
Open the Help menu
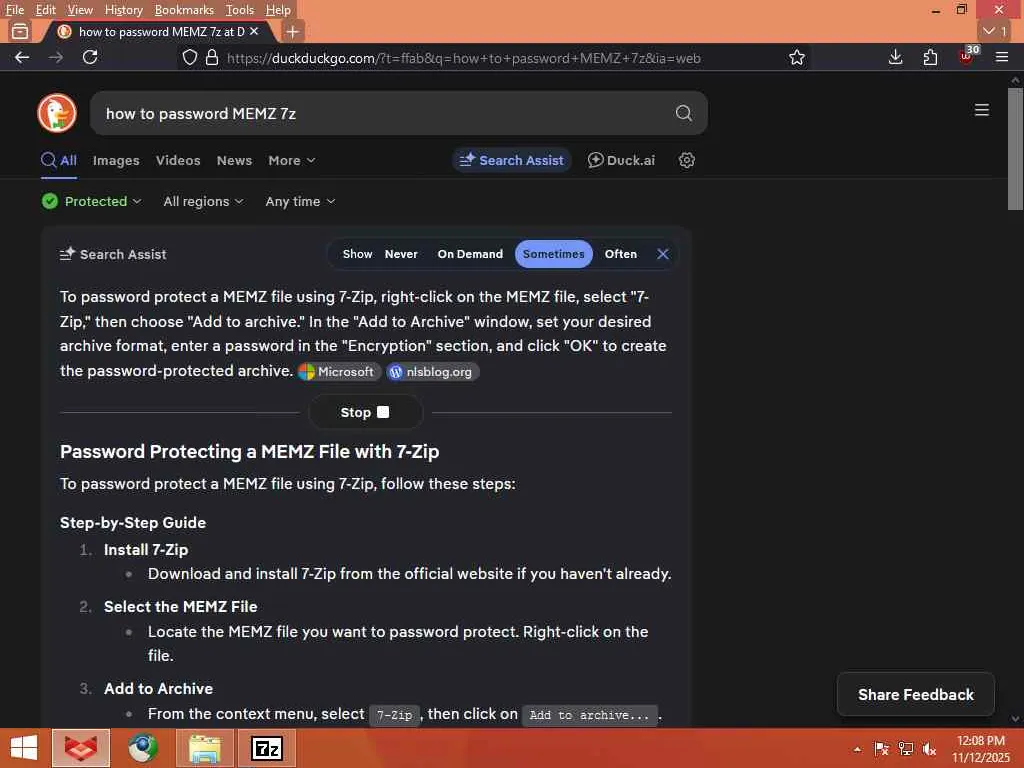pyautogui.click(x=278, y=10)
